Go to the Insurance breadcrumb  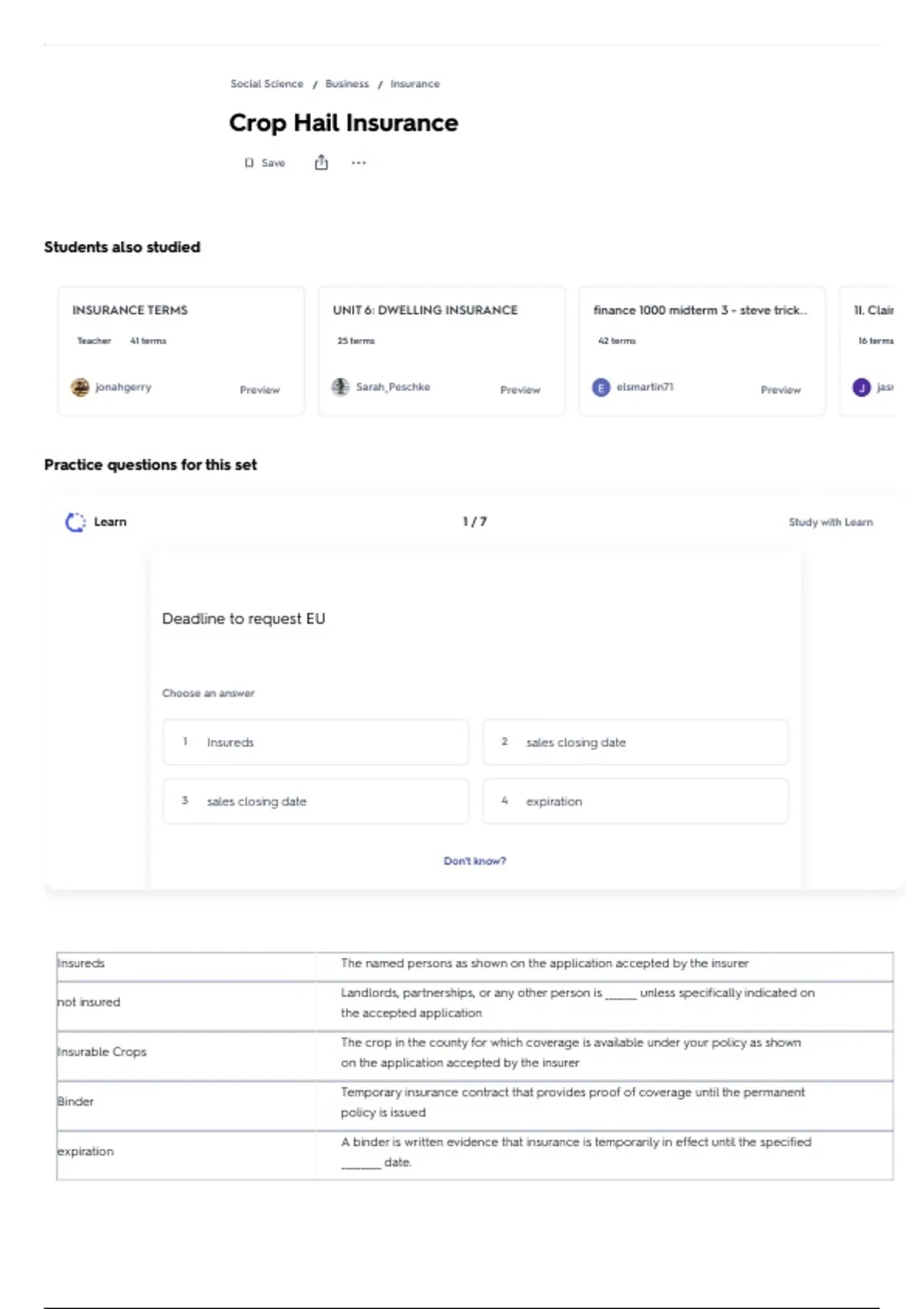415,84
